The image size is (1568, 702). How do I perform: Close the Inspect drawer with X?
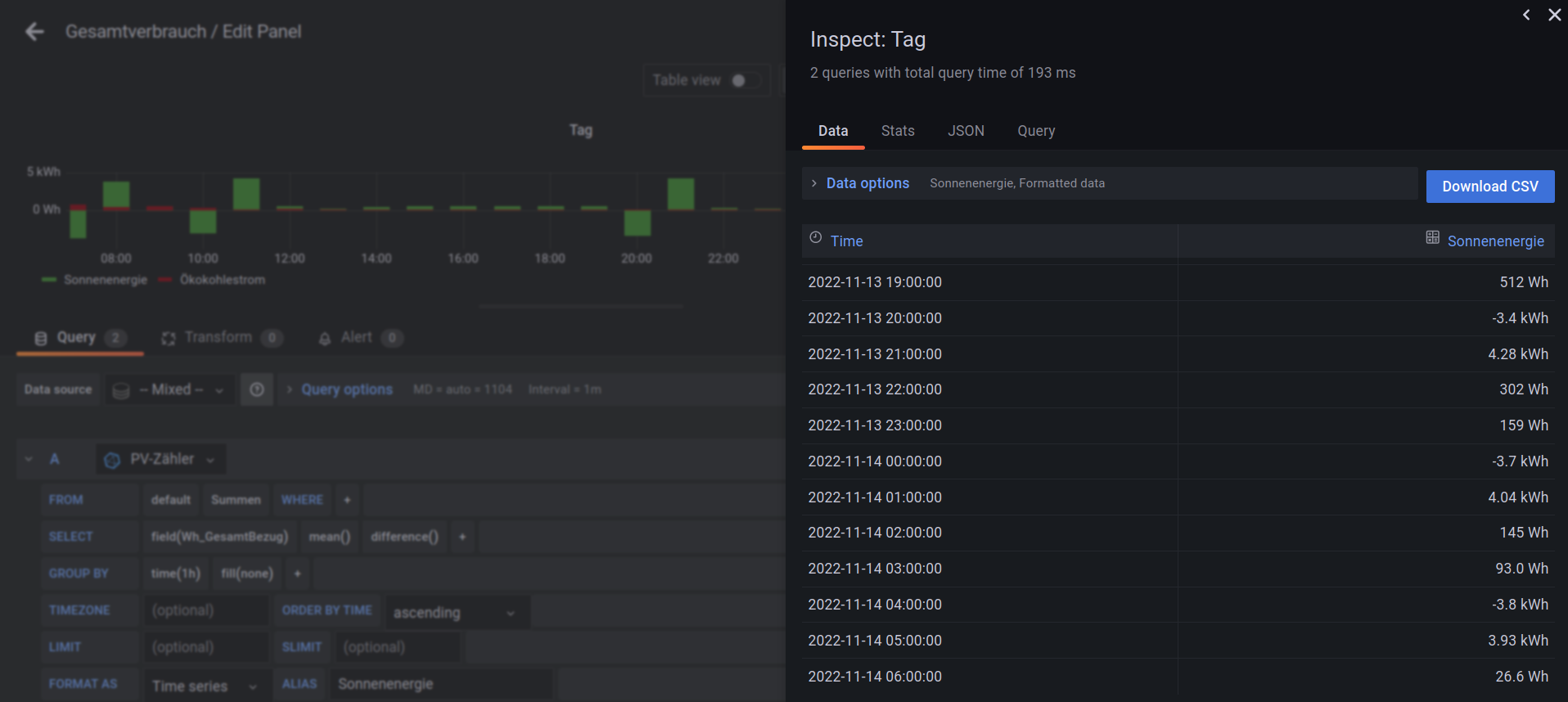click(x=1554, y=15)
